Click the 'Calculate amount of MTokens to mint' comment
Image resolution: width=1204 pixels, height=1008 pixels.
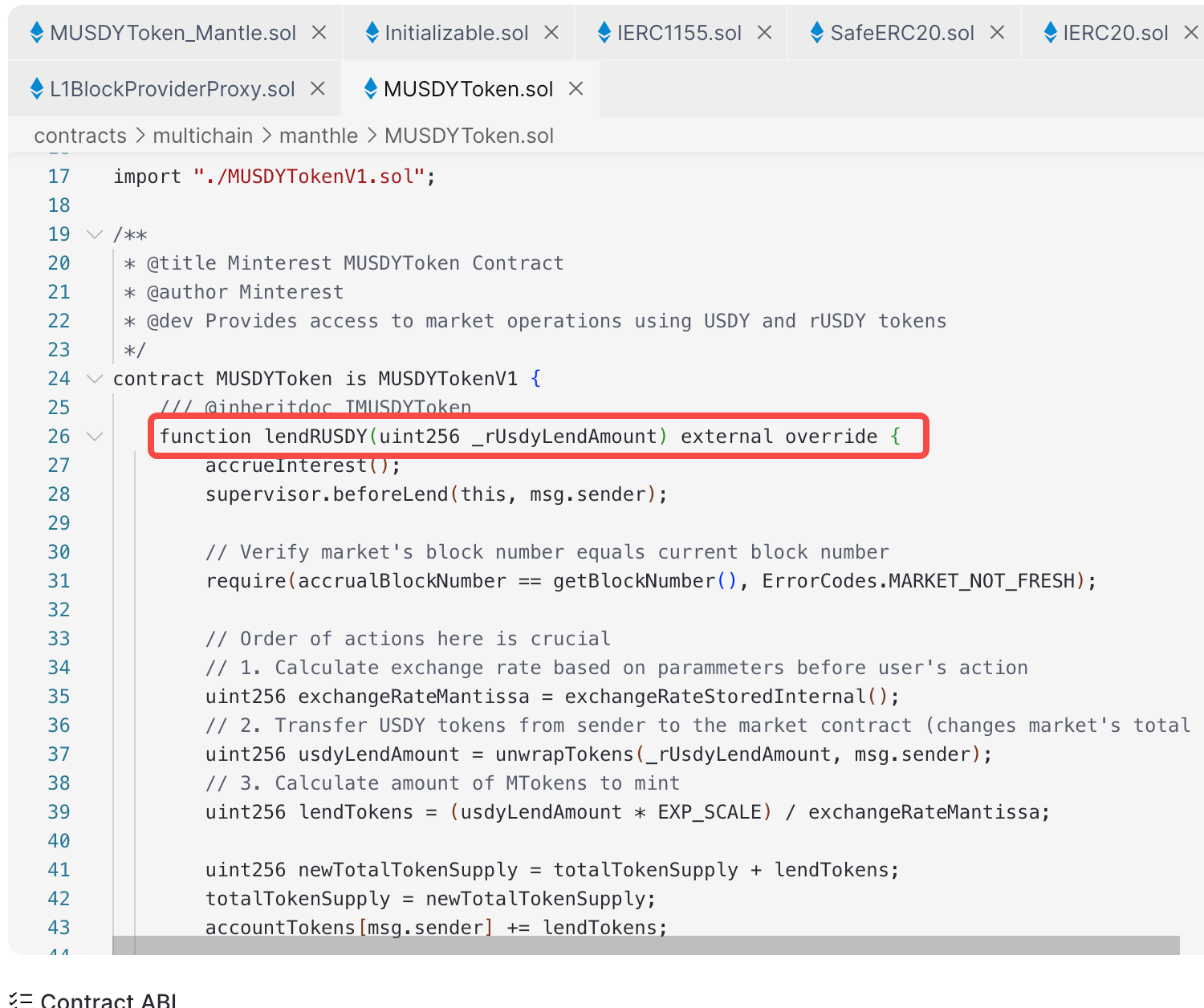(442, 783)
